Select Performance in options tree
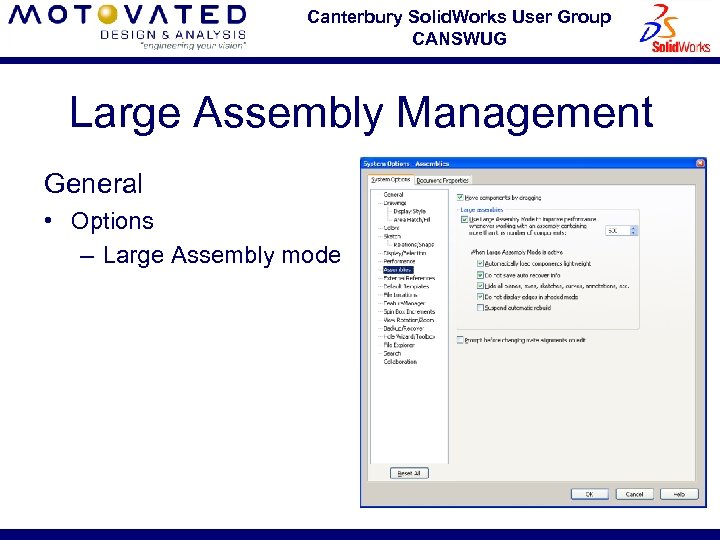Viewport: 720px width, 540px height. pos(399,261)
